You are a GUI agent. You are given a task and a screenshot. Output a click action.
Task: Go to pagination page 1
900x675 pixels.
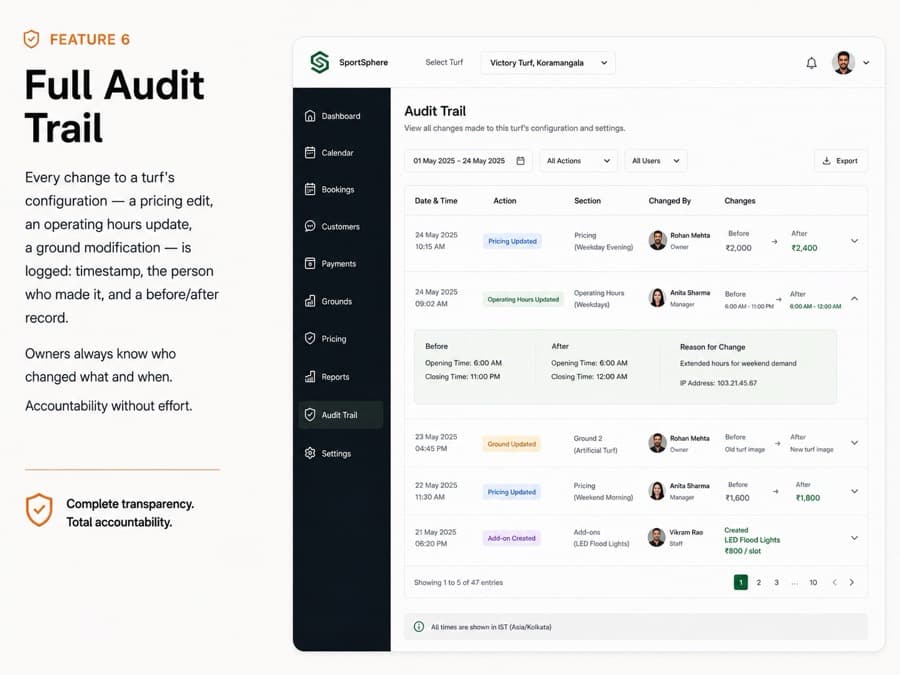(x=740, y=582)
